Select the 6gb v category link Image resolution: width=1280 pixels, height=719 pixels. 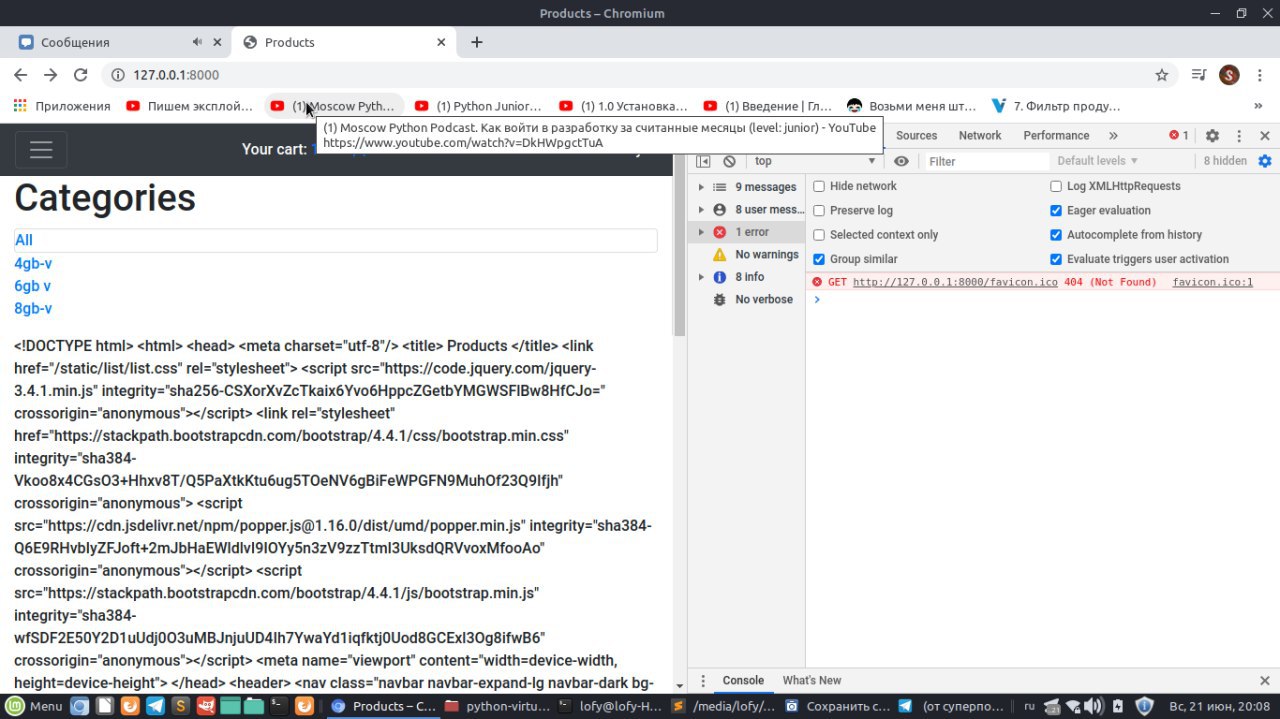(33, 286)
